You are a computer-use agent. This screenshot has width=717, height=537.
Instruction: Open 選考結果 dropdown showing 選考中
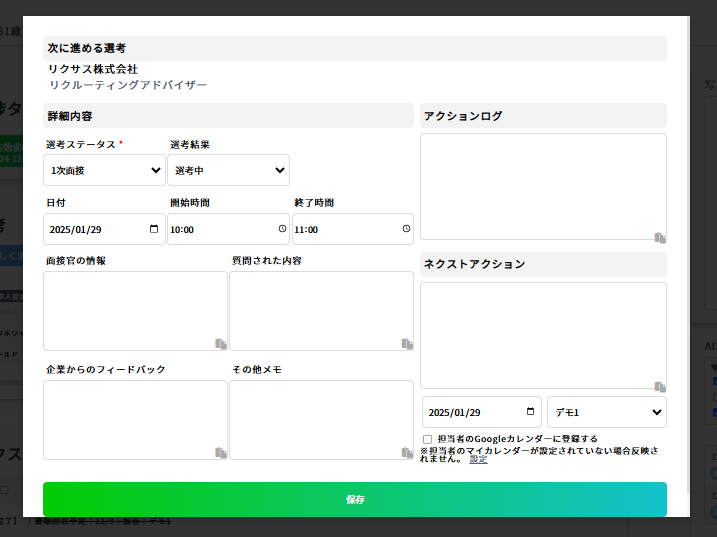click(x=229, y=170)
